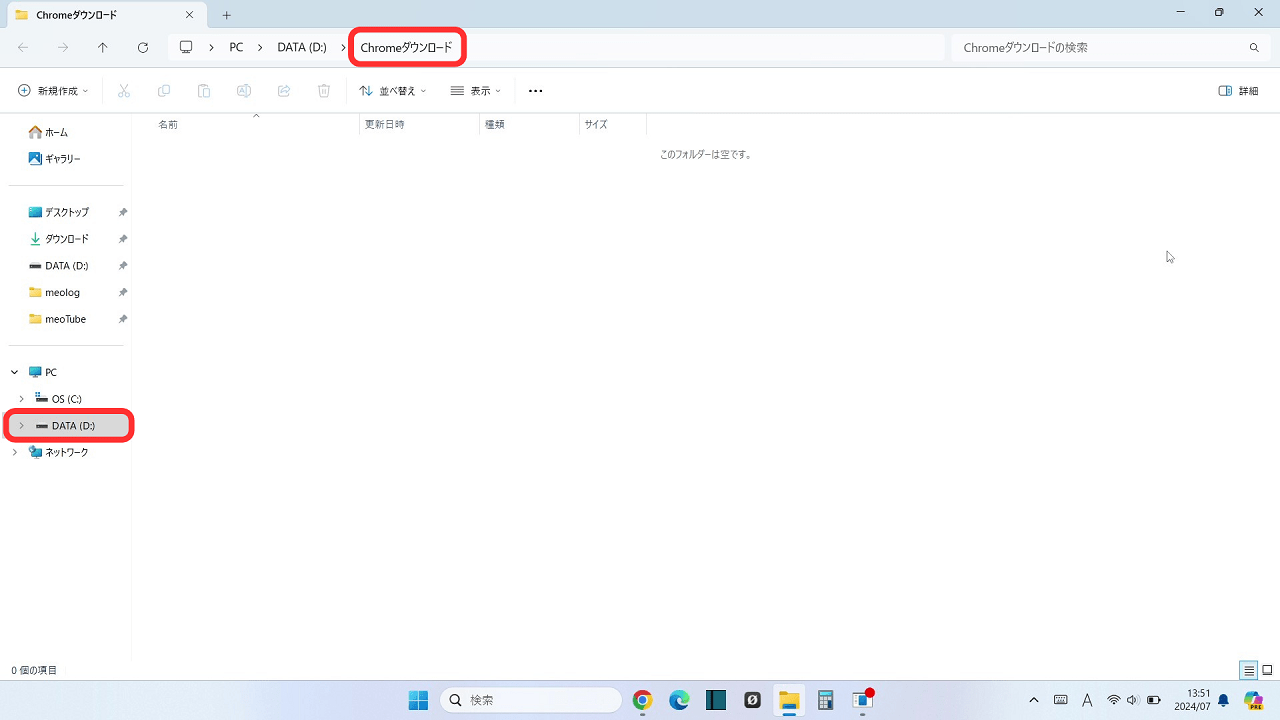Open Google Chrome from taskbar

tap(643, 700)
